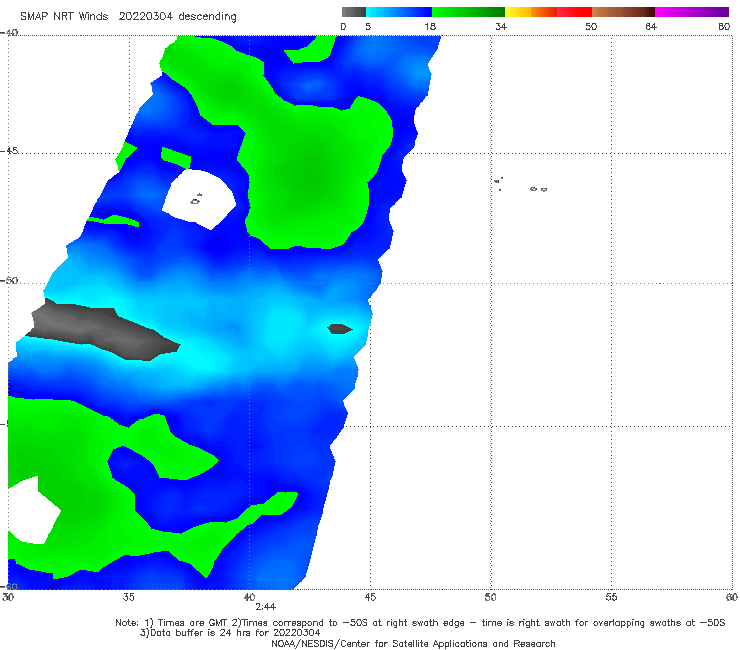
Task: Click the color bar label "18"
Action: [430, 27]
